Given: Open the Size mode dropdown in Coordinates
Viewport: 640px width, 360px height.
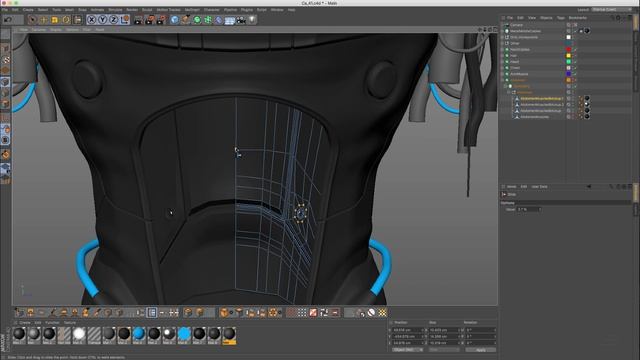Looking at the screenshot, I should click(x=444, y=350).
